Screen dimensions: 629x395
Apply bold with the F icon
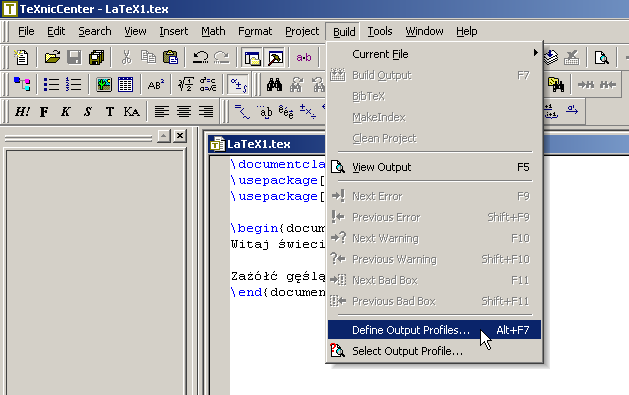coord(44,111)
